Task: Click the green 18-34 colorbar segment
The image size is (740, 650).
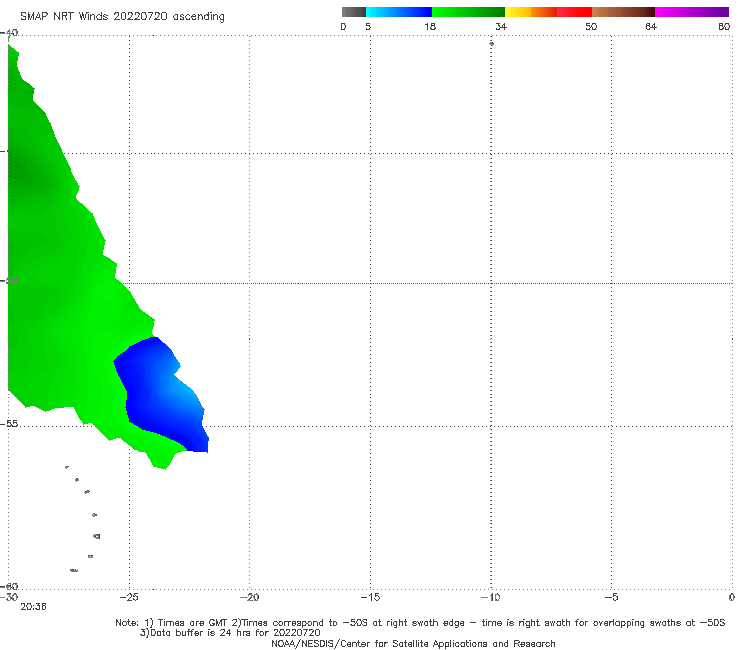Action: tap(468, 12)
